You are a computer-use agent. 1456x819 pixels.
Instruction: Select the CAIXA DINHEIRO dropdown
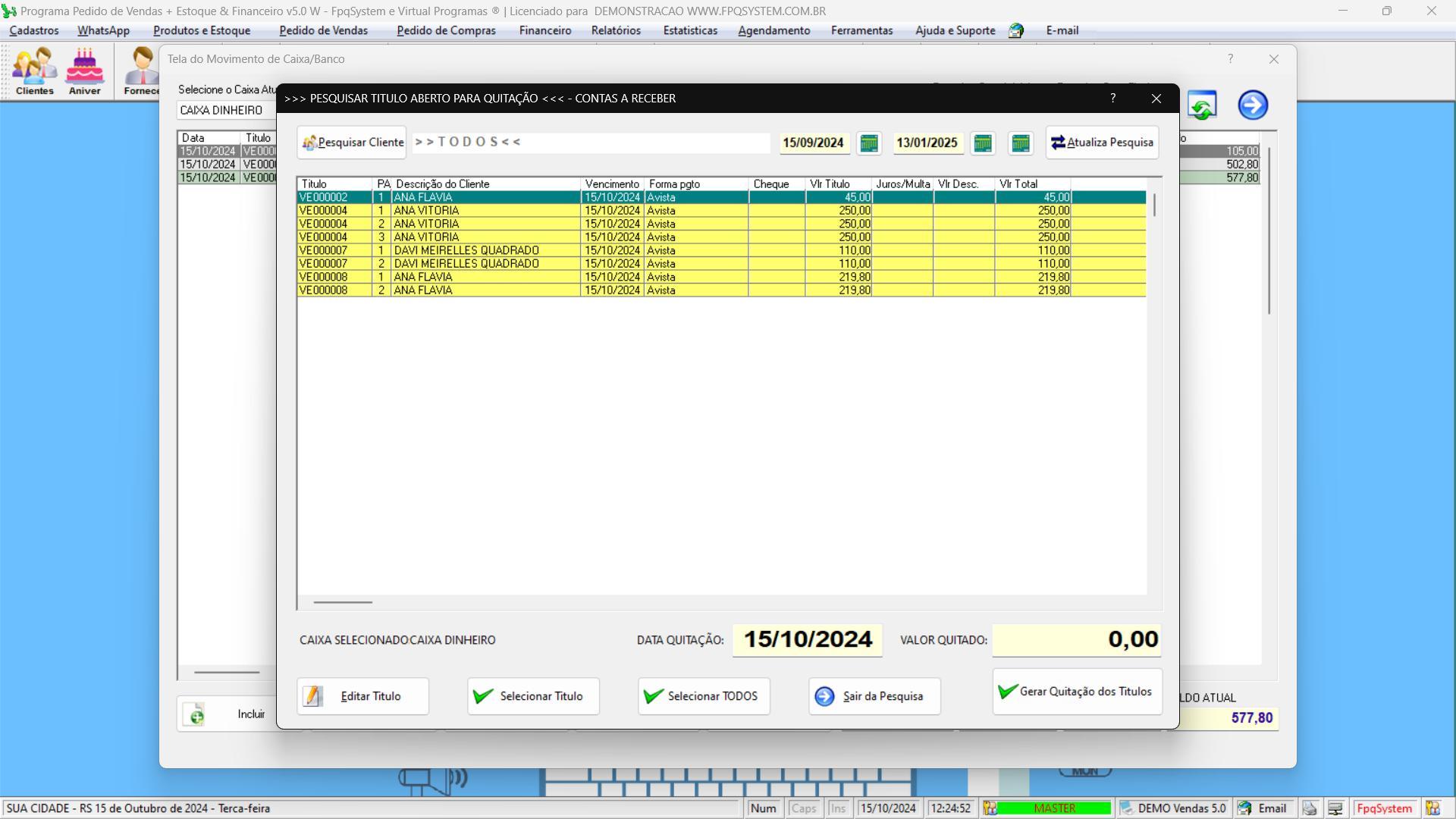click(224, 110)
